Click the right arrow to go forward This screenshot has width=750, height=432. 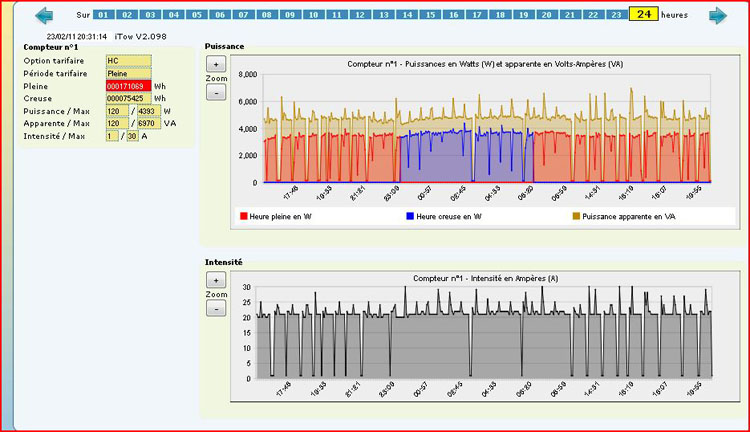[x=718, y=16]
